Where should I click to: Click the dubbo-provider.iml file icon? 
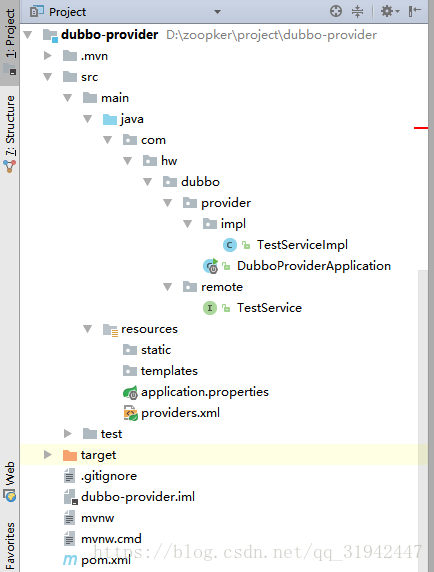71,497
